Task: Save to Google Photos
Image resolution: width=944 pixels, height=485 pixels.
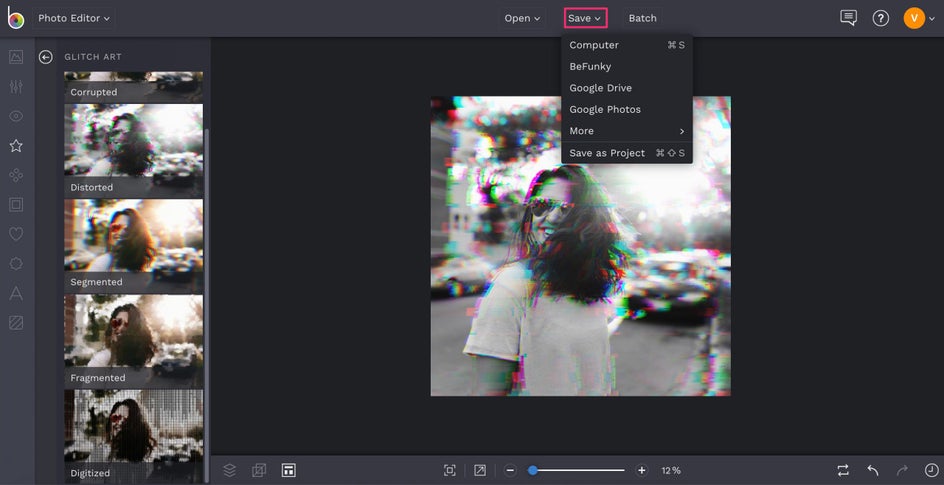Action: (x=627, y=110)
